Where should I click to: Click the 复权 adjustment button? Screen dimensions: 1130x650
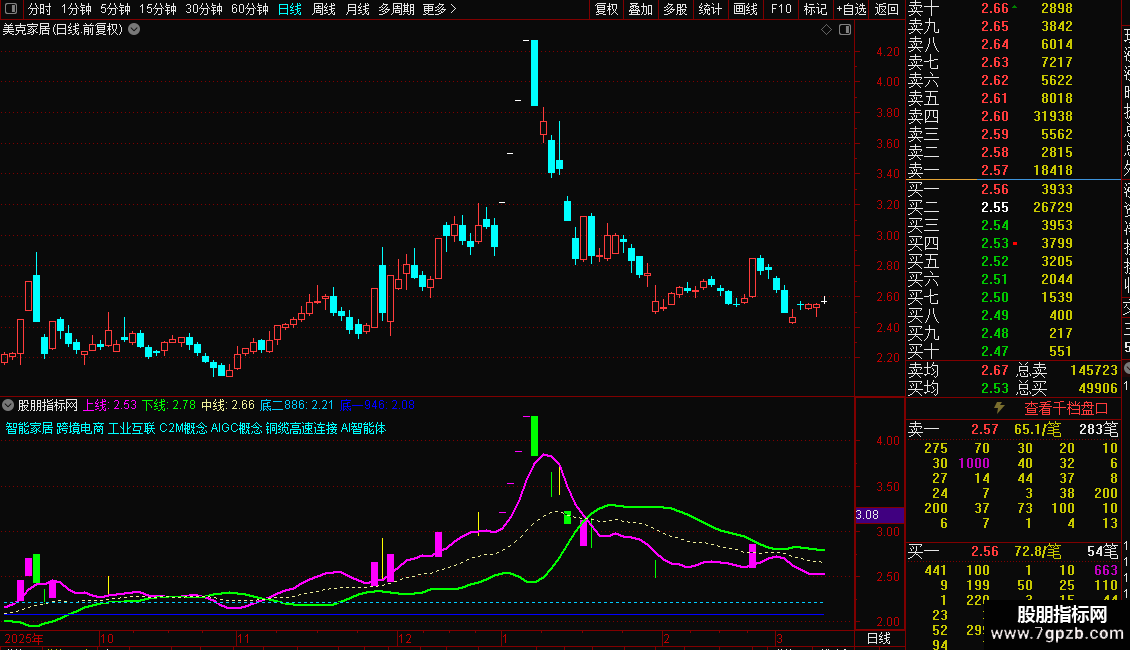coord(606,9)
